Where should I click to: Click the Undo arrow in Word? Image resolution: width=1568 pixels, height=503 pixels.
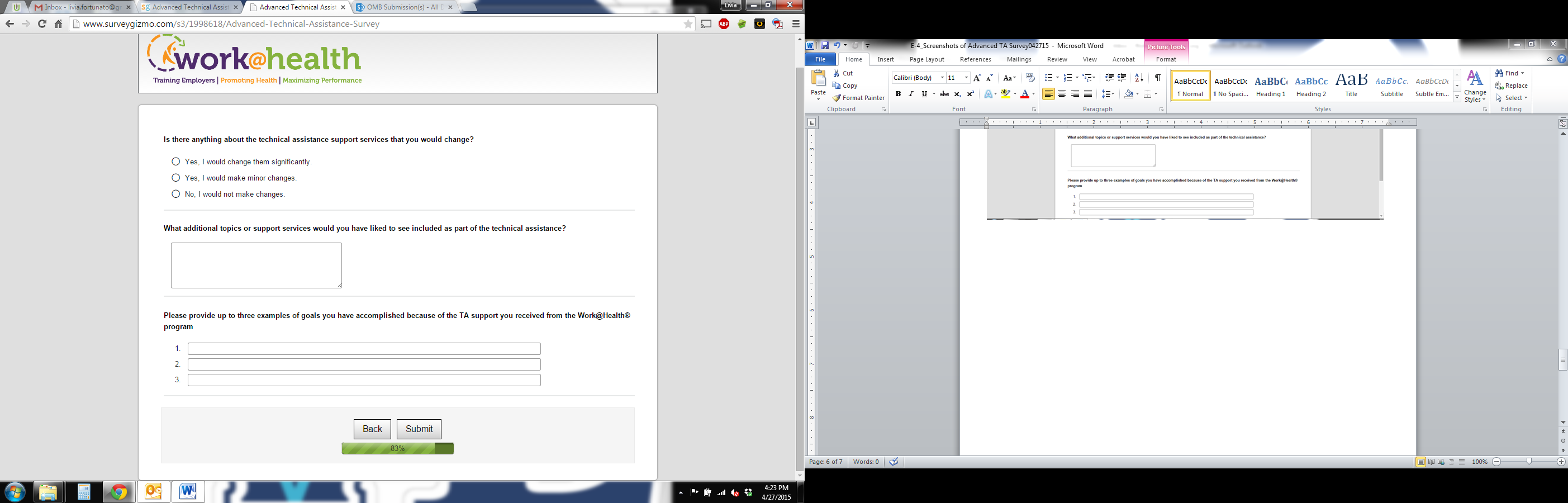click(837, 46)
